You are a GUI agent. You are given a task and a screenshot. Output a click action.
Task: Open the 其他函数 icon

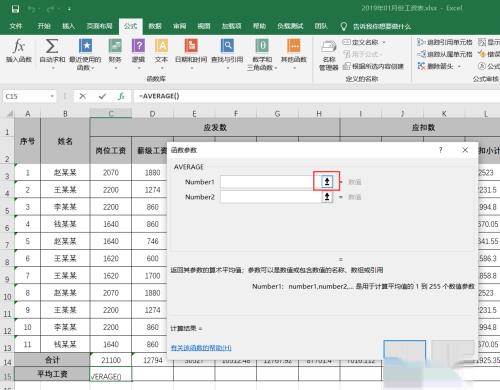pos(294,46)
